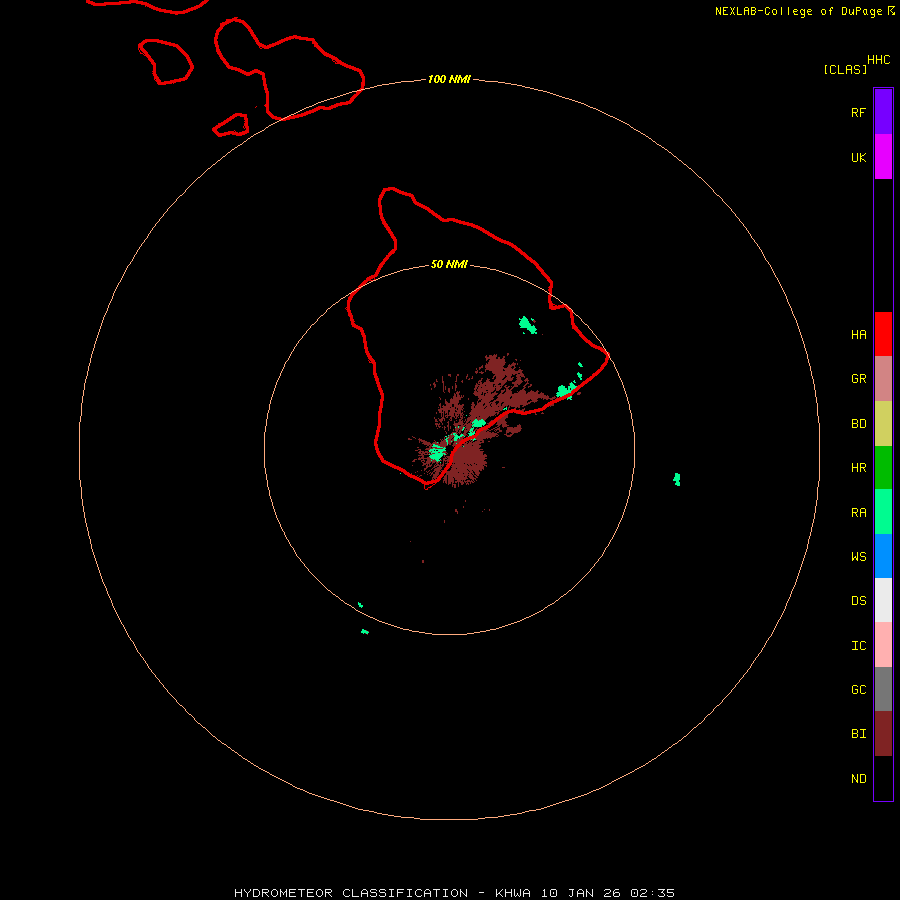Screen dimensions: 900x900
Task: Click the IC legend label
Action: [x=858, y=646]
